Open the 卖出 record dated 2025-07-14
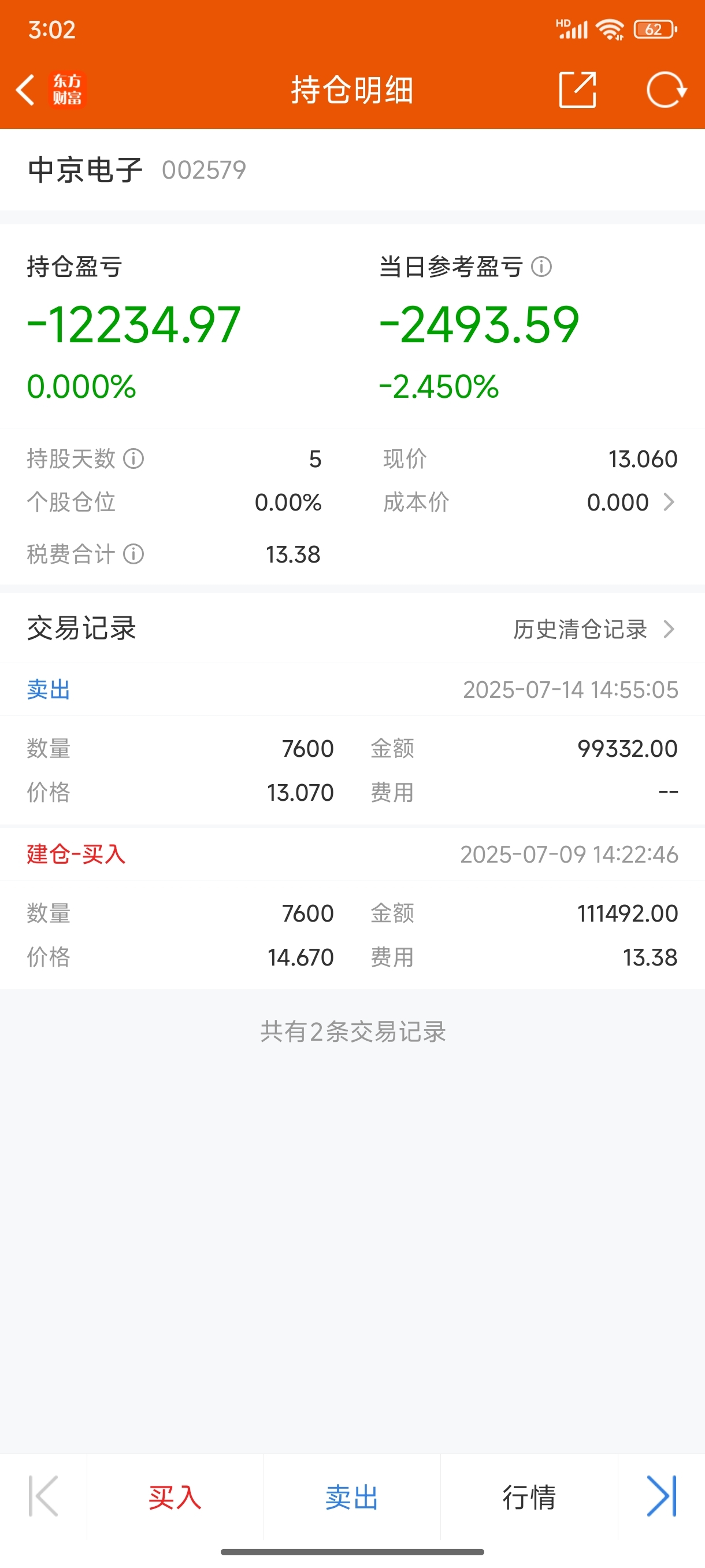Screen dimensions: 705x1568 352,744
